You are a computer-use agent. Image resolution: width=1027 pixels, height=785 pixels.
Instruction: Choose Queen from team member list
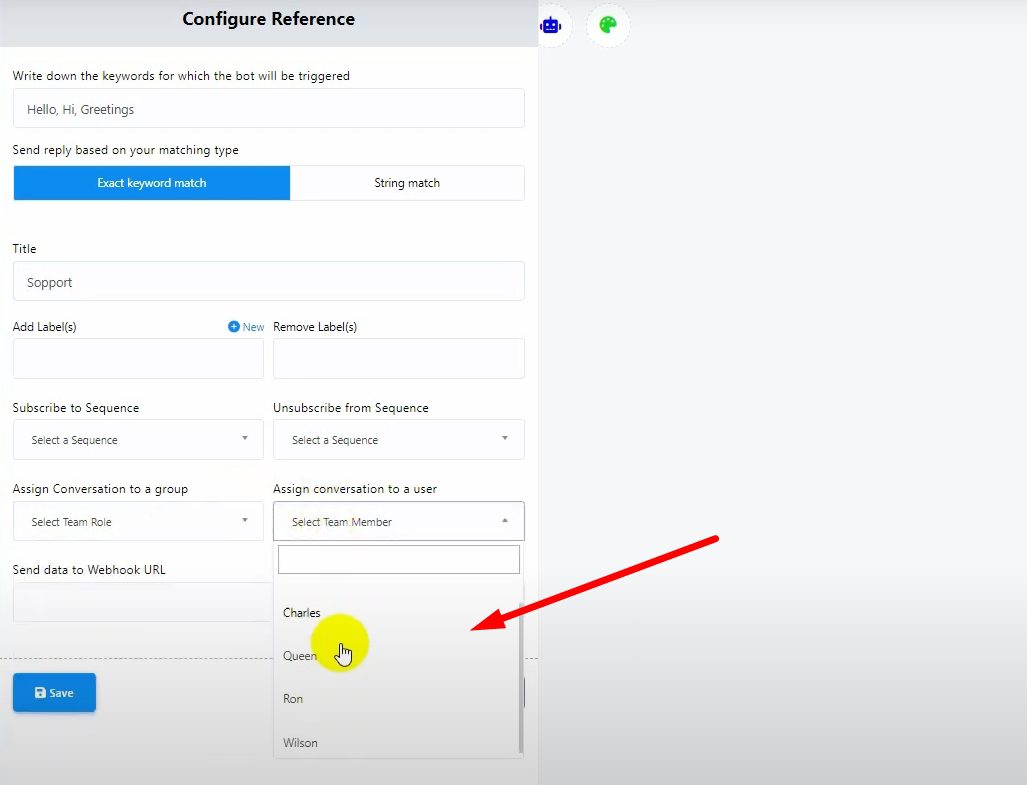pos(300,656)
